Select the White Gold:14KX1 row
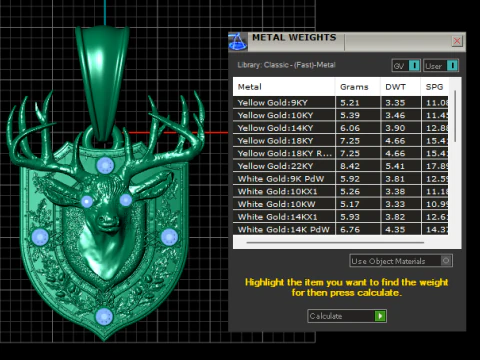 click(341, 217)
